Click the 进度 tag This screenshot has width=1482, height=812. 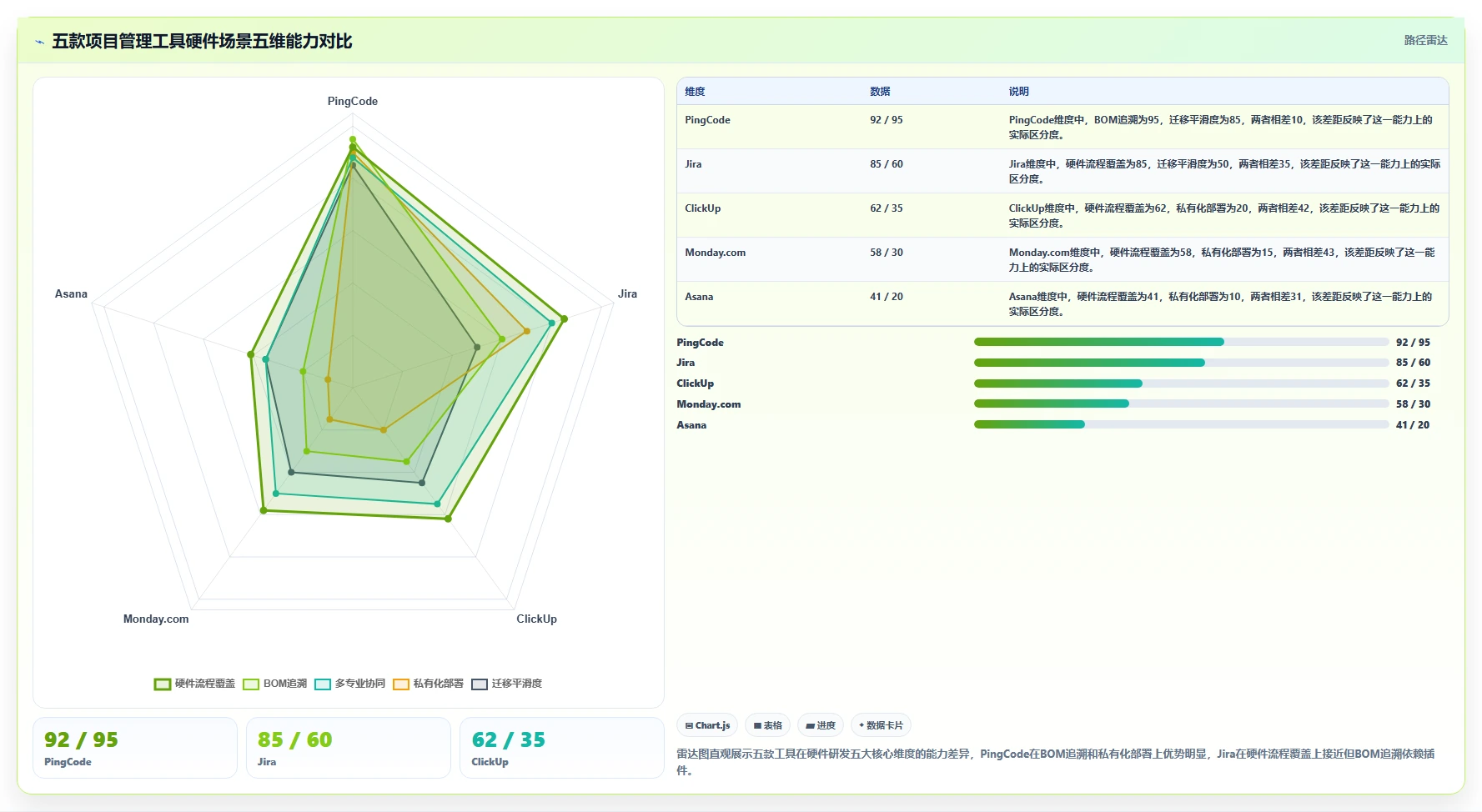pyautogui.click(x=821, y=725)
